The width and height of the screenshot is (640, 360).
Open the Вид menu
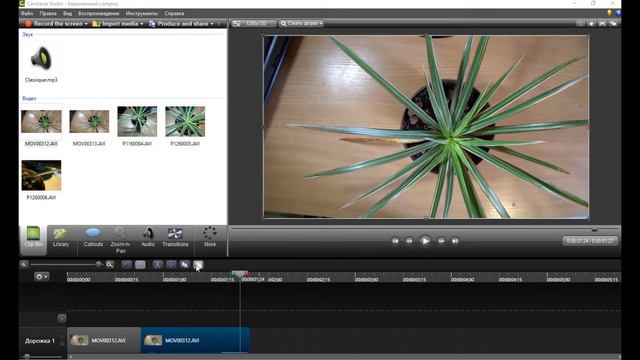(x=67, y=13)
